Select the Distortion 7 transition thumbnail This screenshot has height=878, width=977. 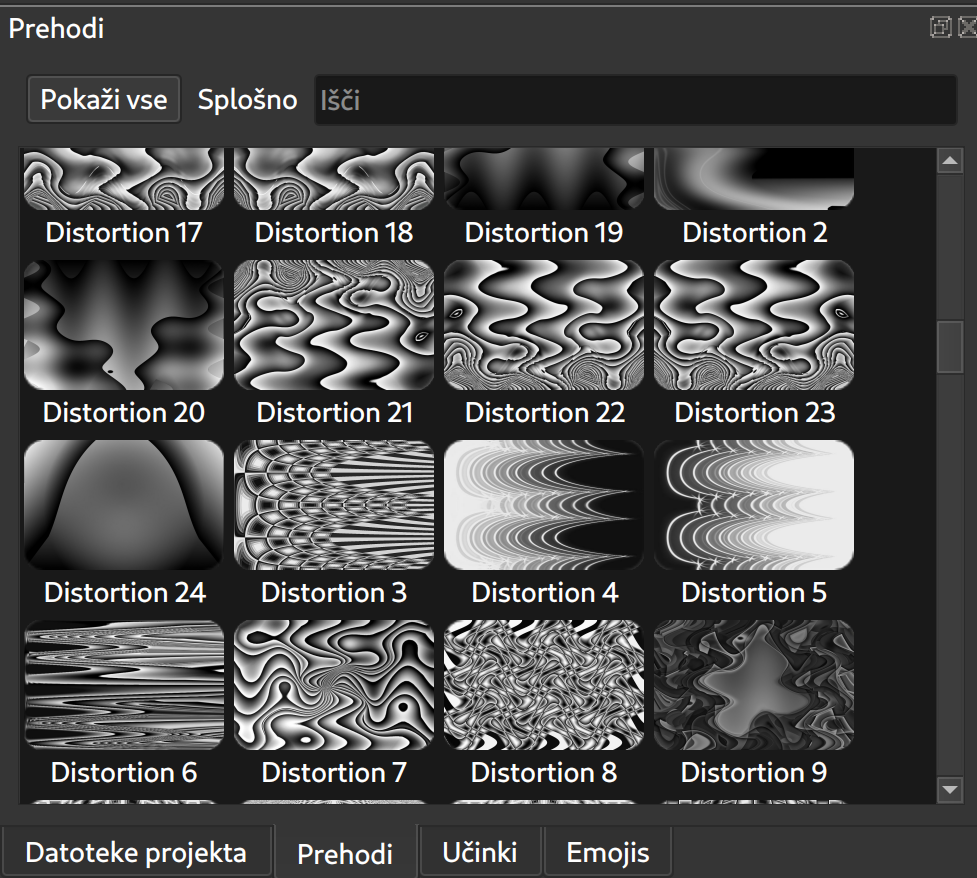tap(334, 685)
